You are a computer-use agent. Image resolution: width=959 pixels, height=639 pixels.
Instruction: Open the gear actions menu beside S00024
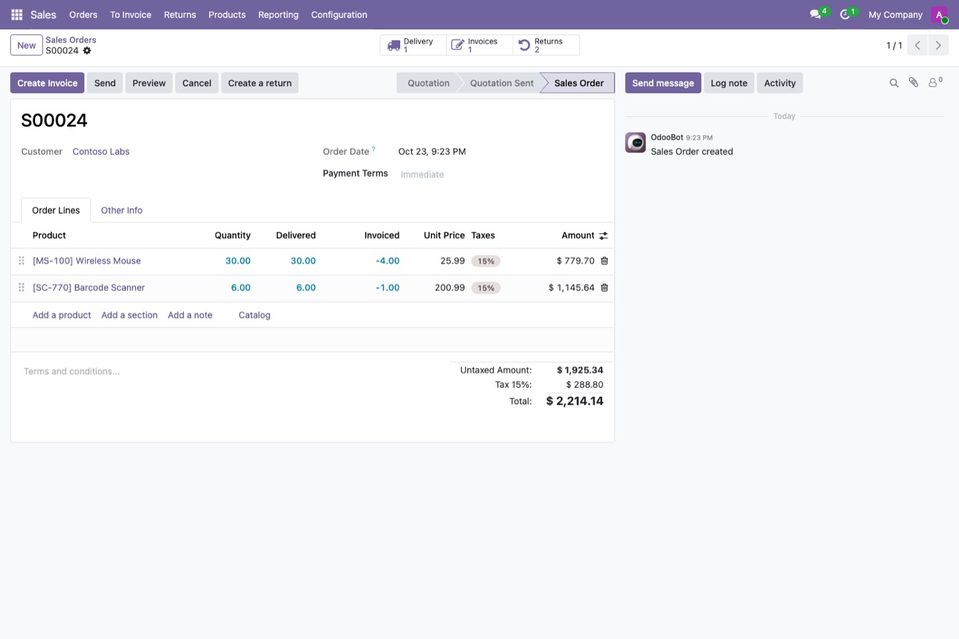click(x=87, y=51)
